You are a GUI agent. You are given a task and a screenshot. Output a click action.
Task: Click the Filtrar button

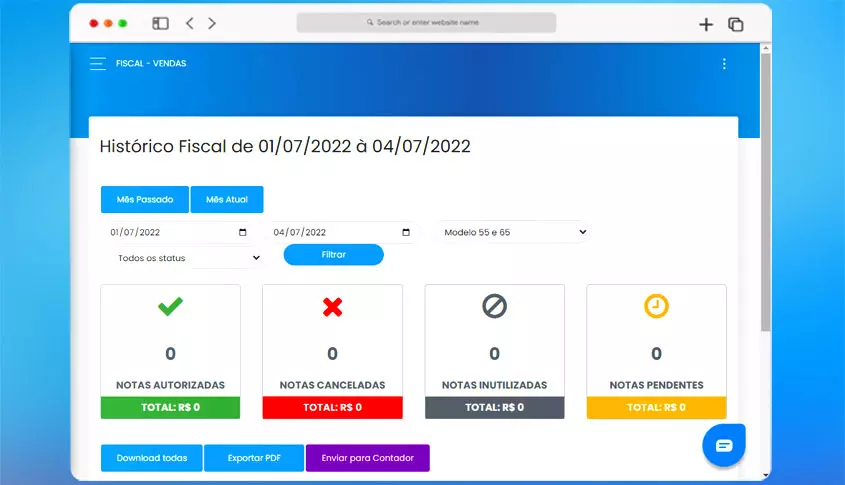point(334,255)
